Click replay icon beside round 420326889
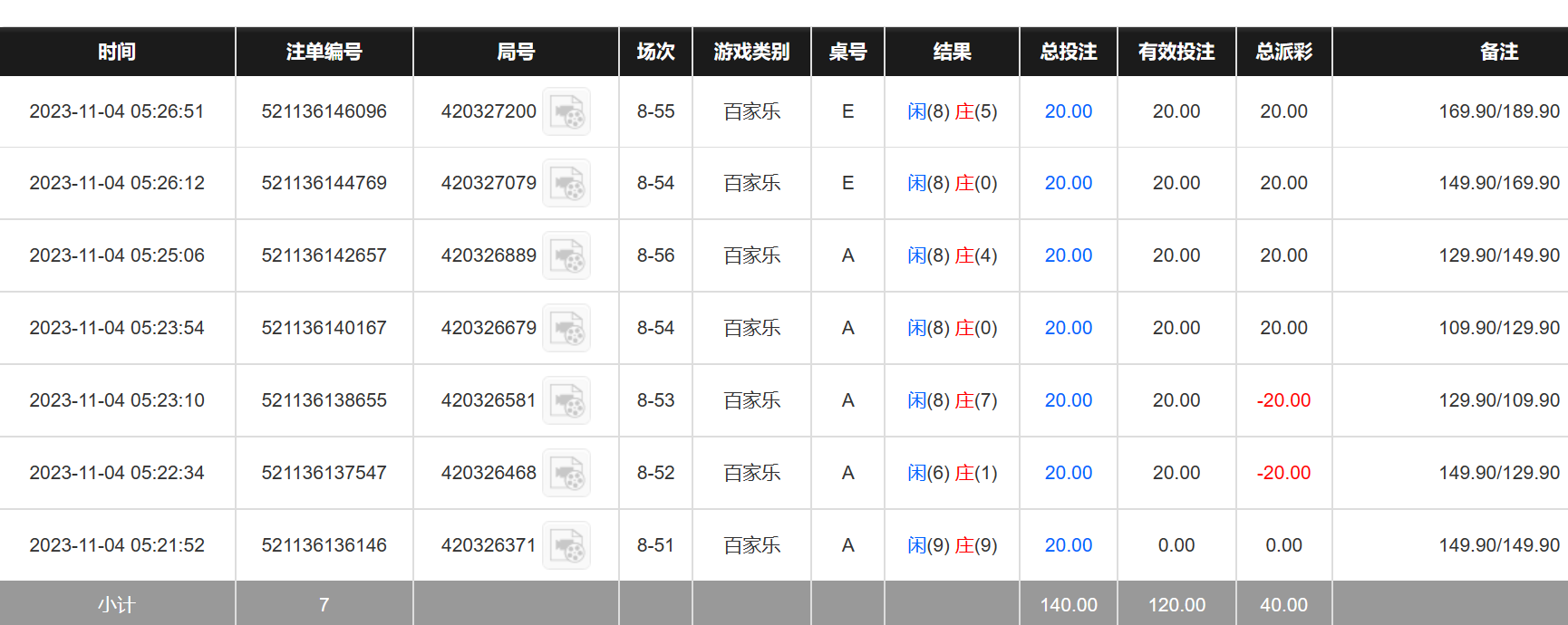1568x625 pixels. (566, 256)
